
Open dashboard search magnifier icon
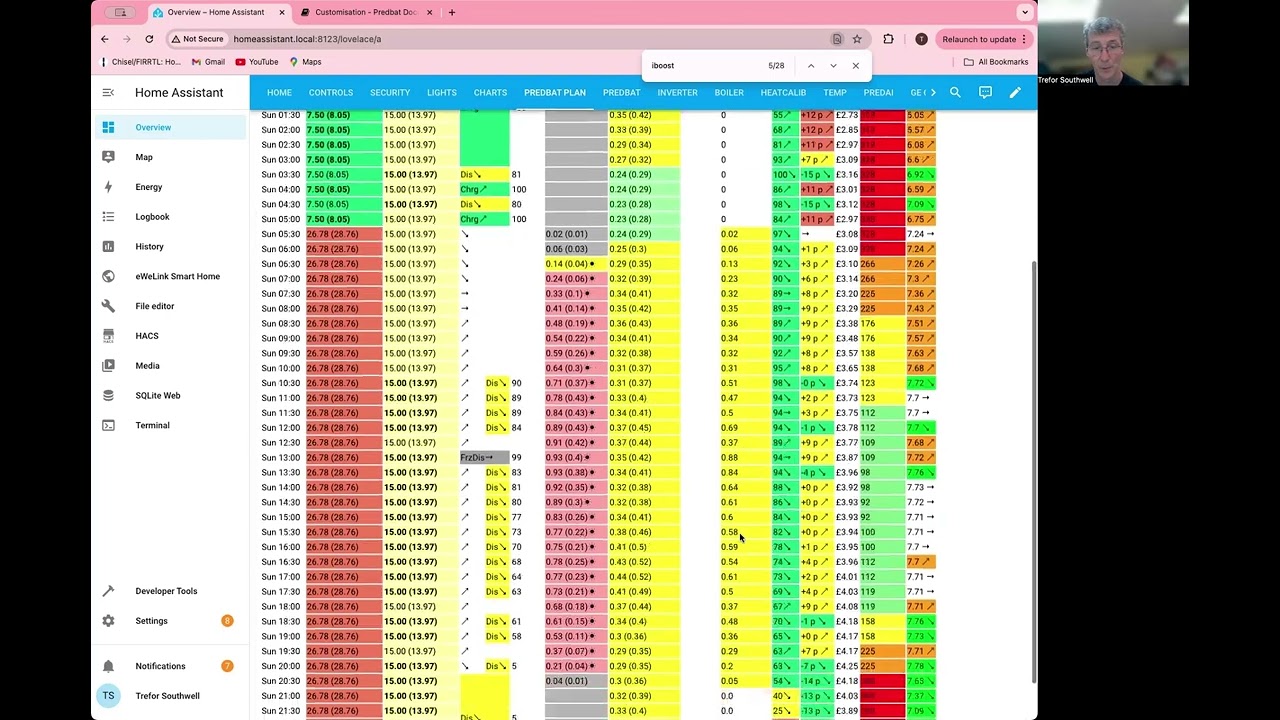click(x=955, y=93)
